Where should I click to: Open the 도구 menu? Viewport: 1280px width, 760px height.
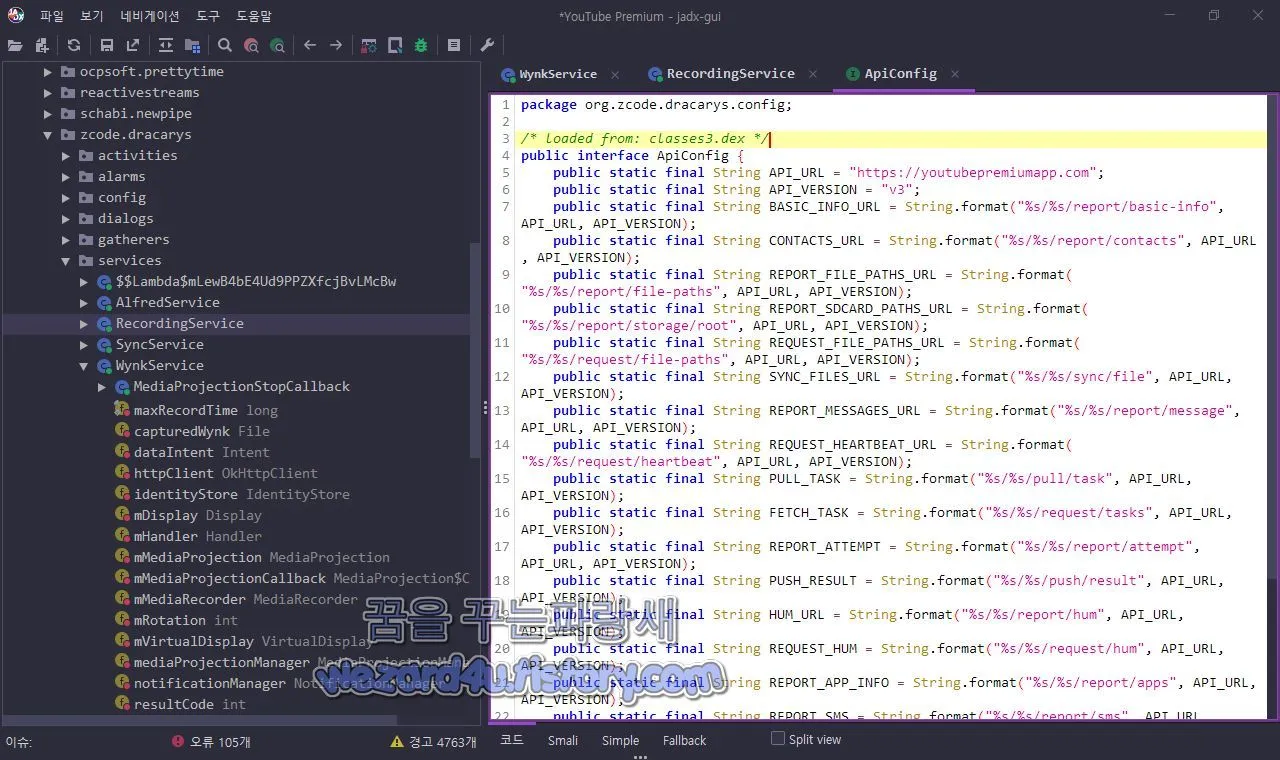pyautogui.click(x=208, y=16)
